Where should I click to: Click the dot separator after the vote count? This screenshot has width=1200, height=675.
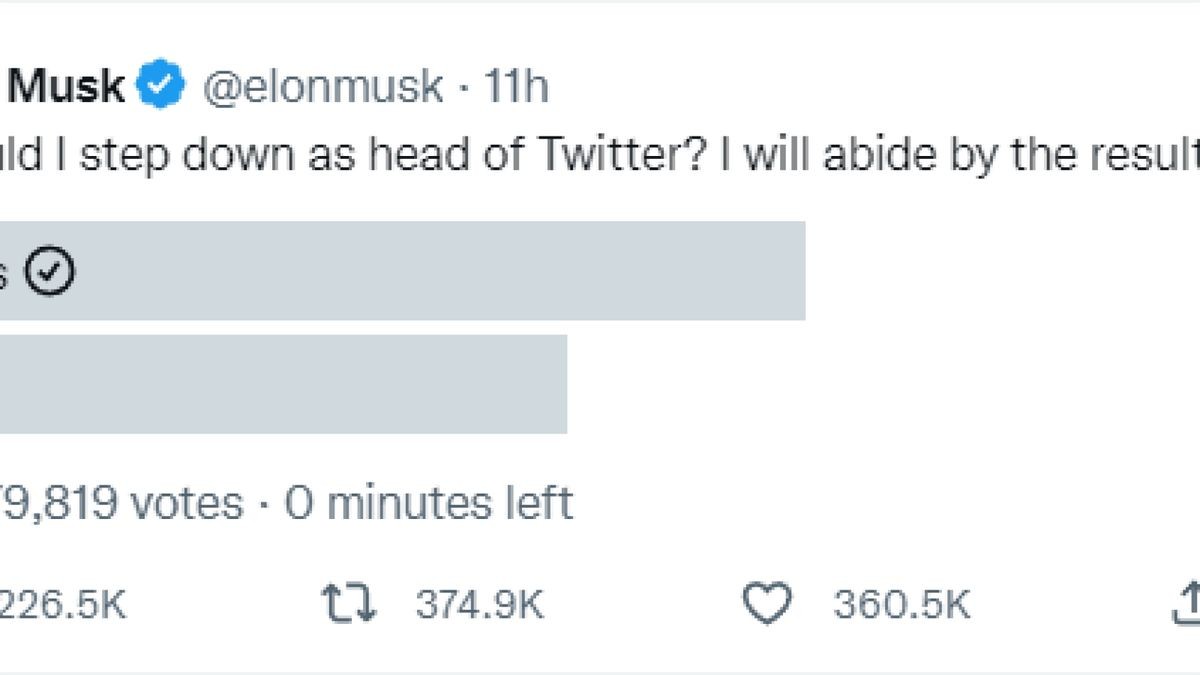[x=263, y=503]
